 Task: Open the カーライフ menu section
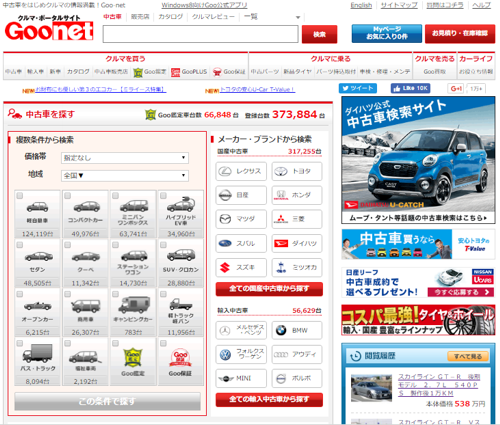[x=476, y=59]
